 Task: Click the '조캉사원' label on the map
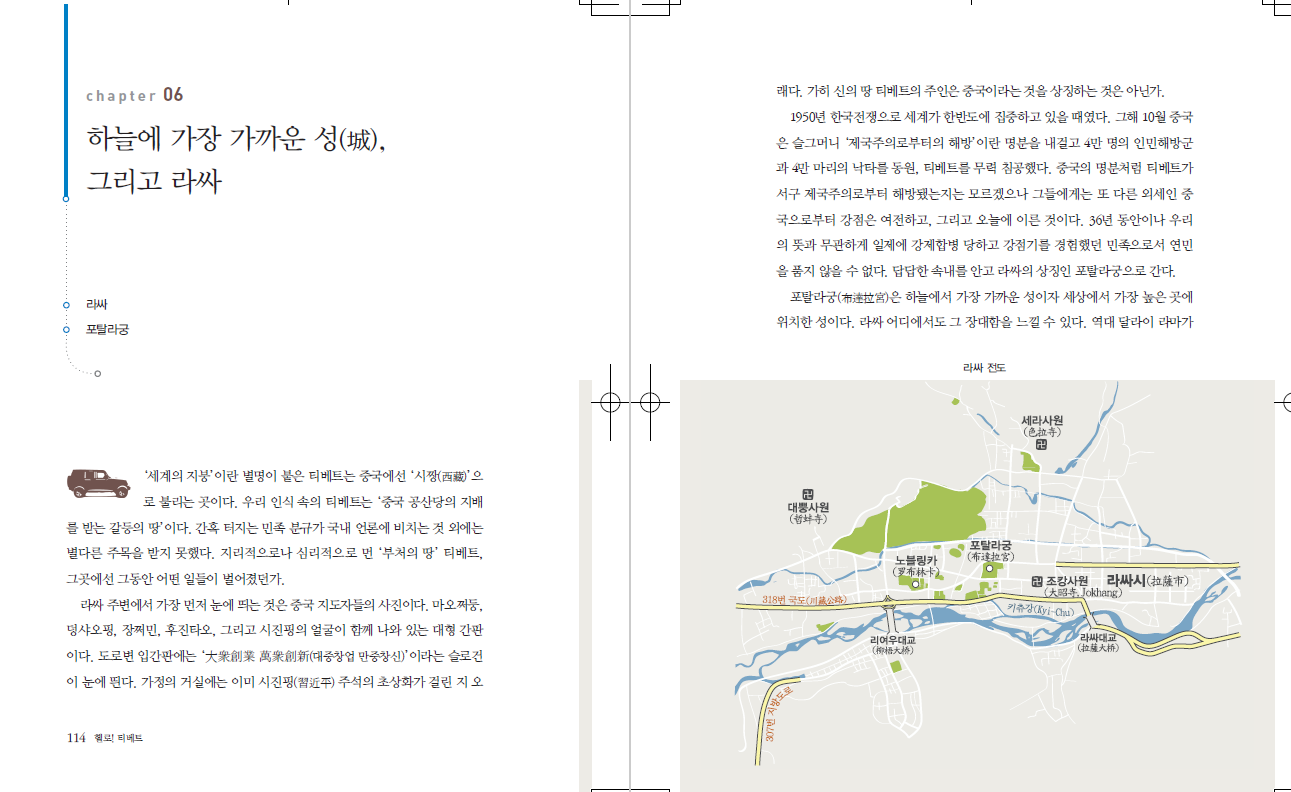click(x=1067, y=581)
